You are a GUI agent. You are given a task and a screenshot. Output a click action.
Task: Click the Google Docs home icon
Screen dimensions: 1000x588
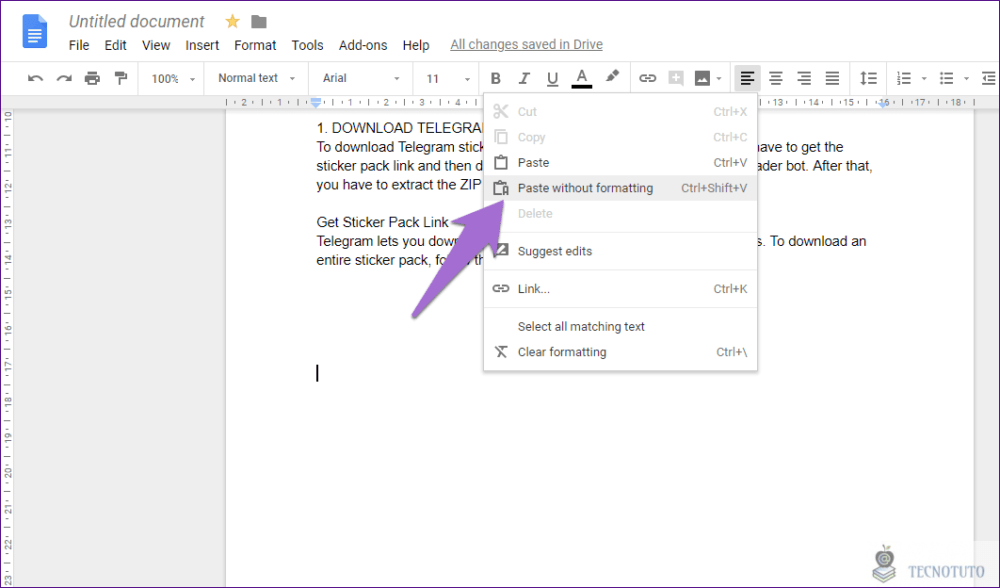point(34,31)
